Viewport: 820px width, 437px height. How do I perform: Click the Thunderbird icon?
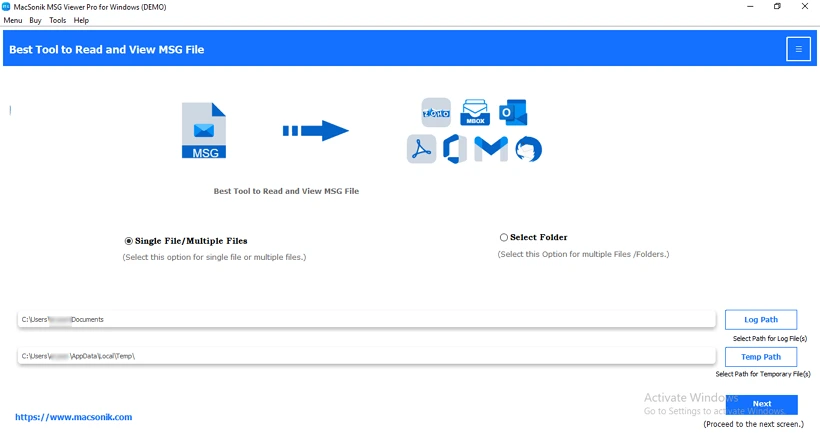[528, 149]
